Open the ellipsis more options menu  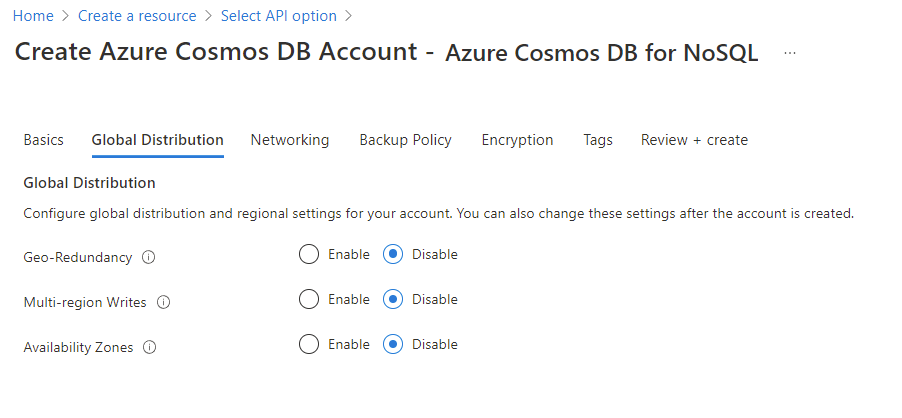click(x=790, y=53)
